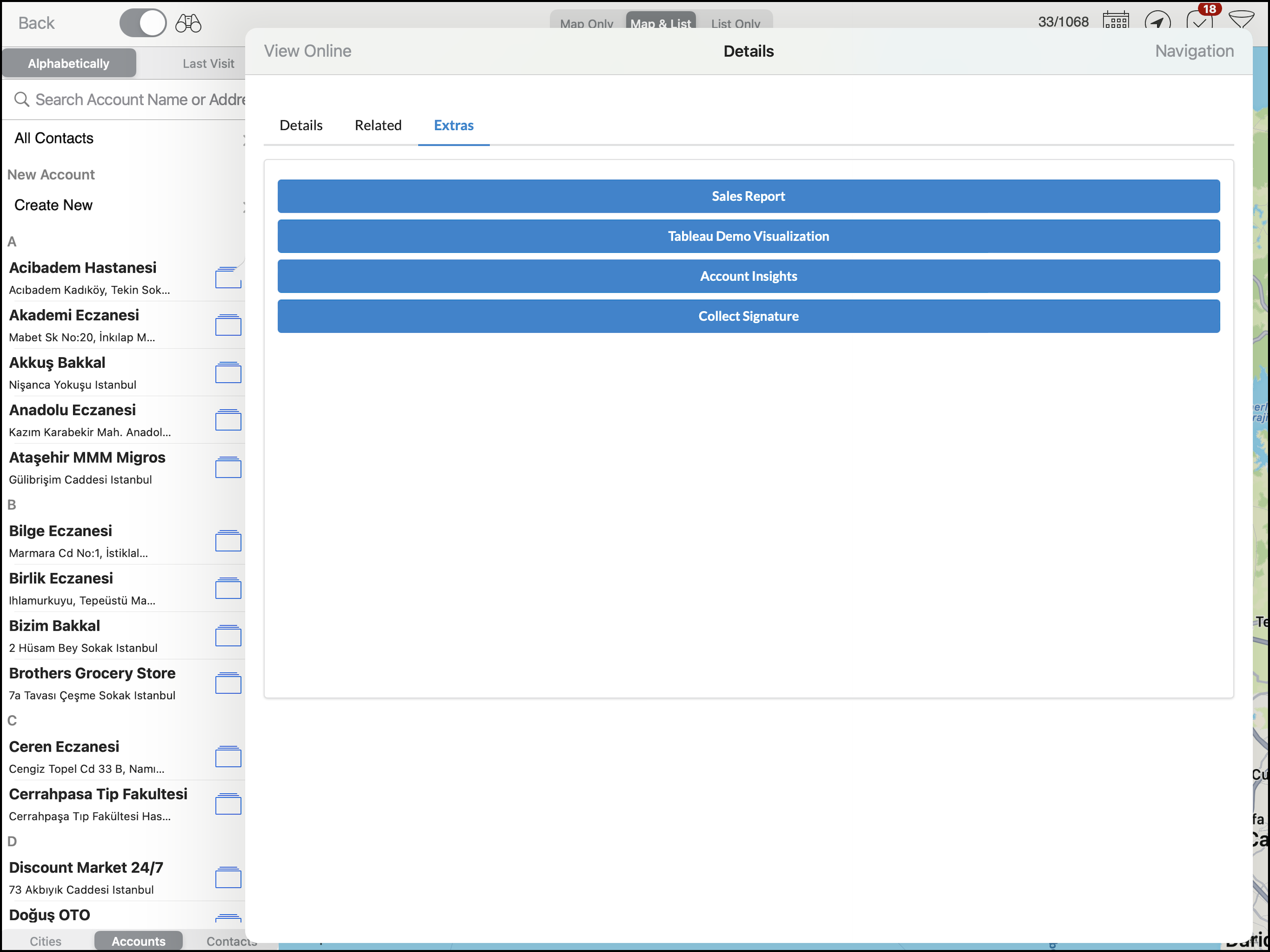Sort list by Last Visit
Viewport: 1270px width, 952px height.
pos(208,63)
